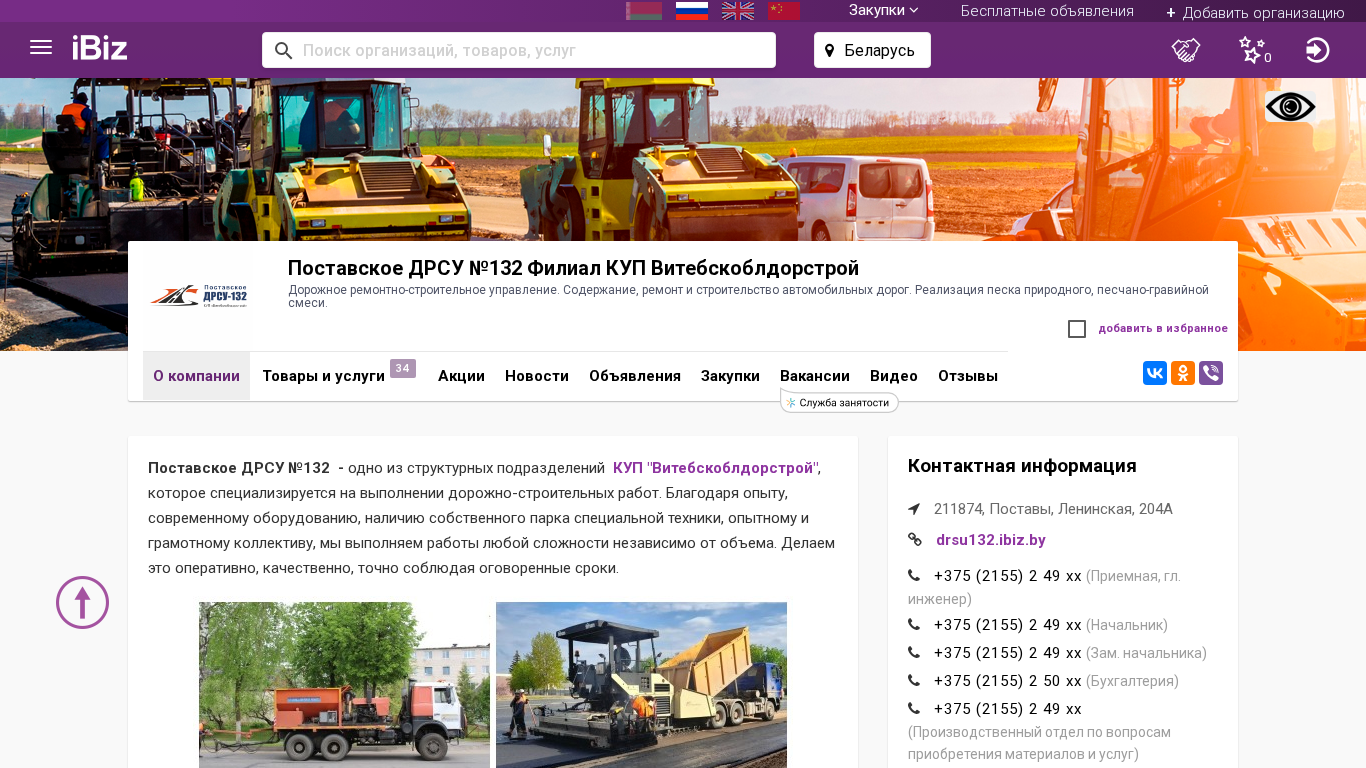This screenshot has height=768, width=1366.
Task: Toggle the accessibility eye icon
Action: (1291, 107)
